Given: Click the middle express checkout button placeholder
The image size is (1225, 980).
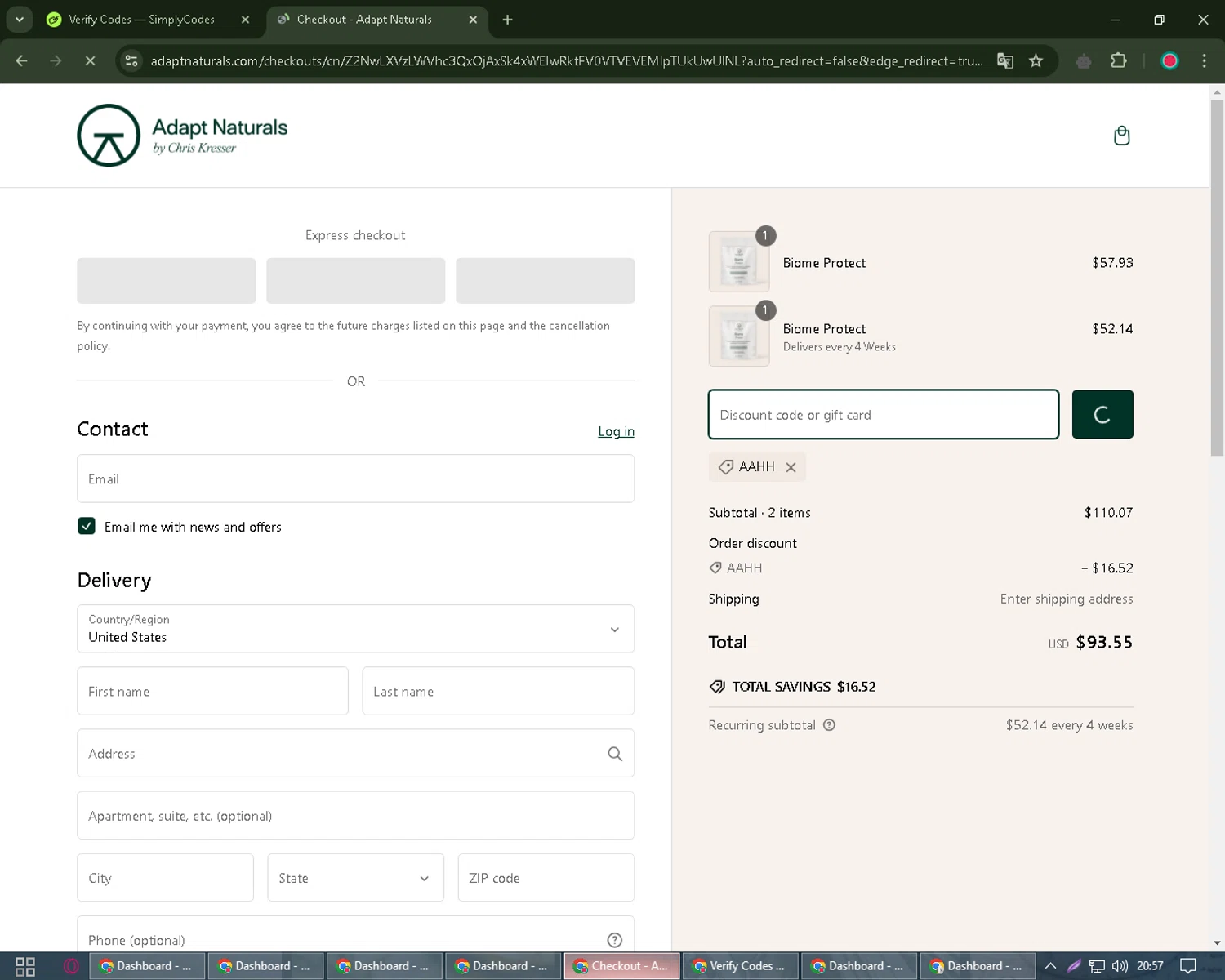Looking at the screenshot, I should (355, 281).
